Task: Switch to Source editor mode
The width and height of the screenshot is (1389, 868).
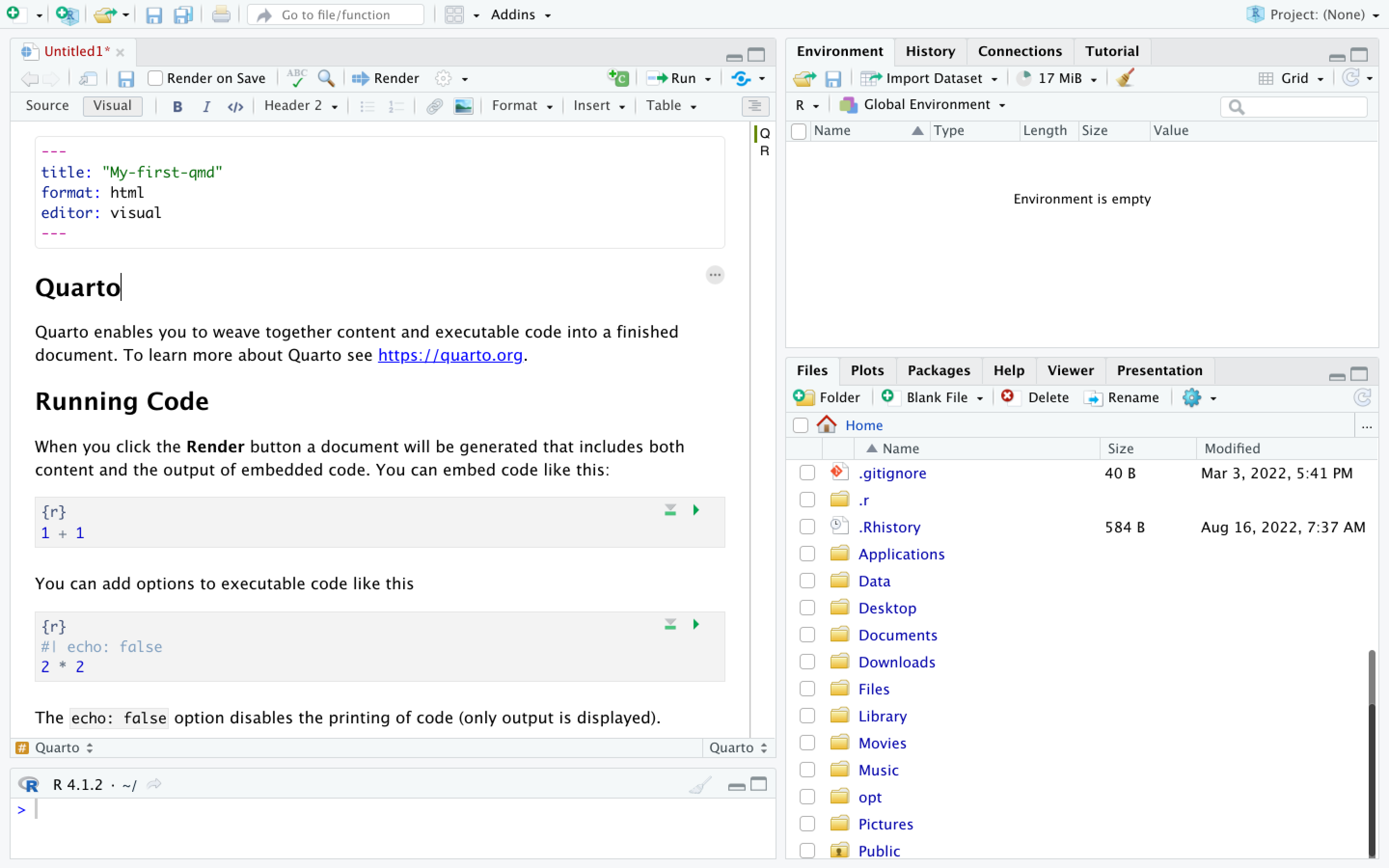Action: (47, 106)
